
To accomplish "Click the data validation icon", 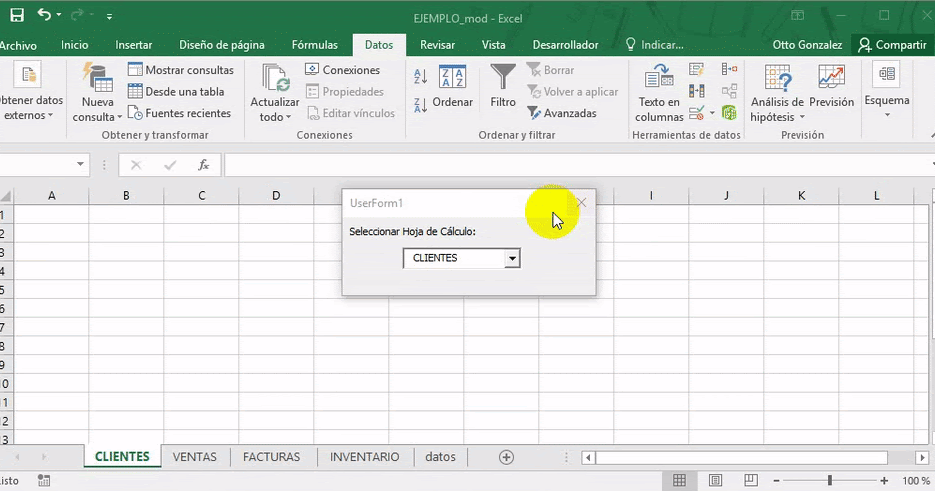I will 696,113.
